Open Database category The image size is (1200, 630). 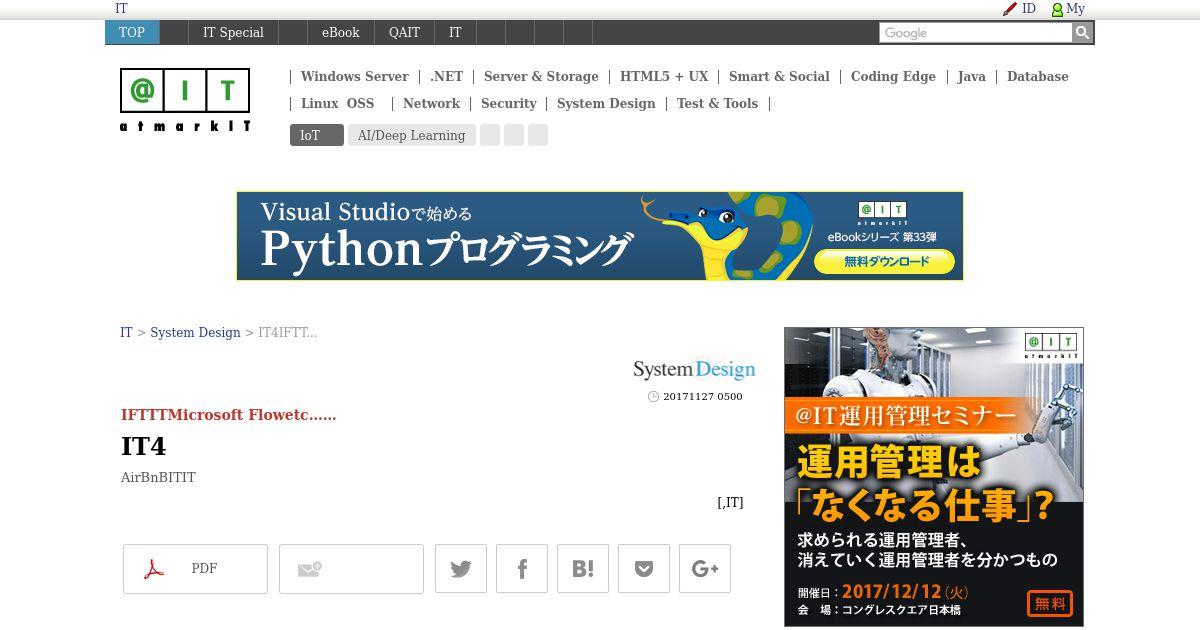1037,76
